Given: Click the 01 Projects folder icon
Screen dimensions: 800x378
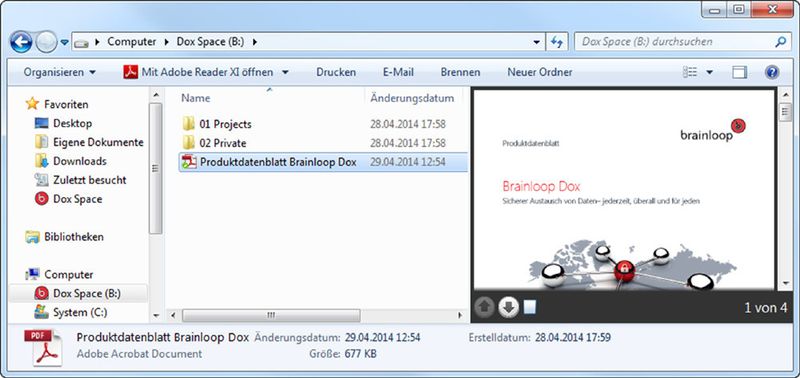Looking at the screenshot, I should [189, 124].
